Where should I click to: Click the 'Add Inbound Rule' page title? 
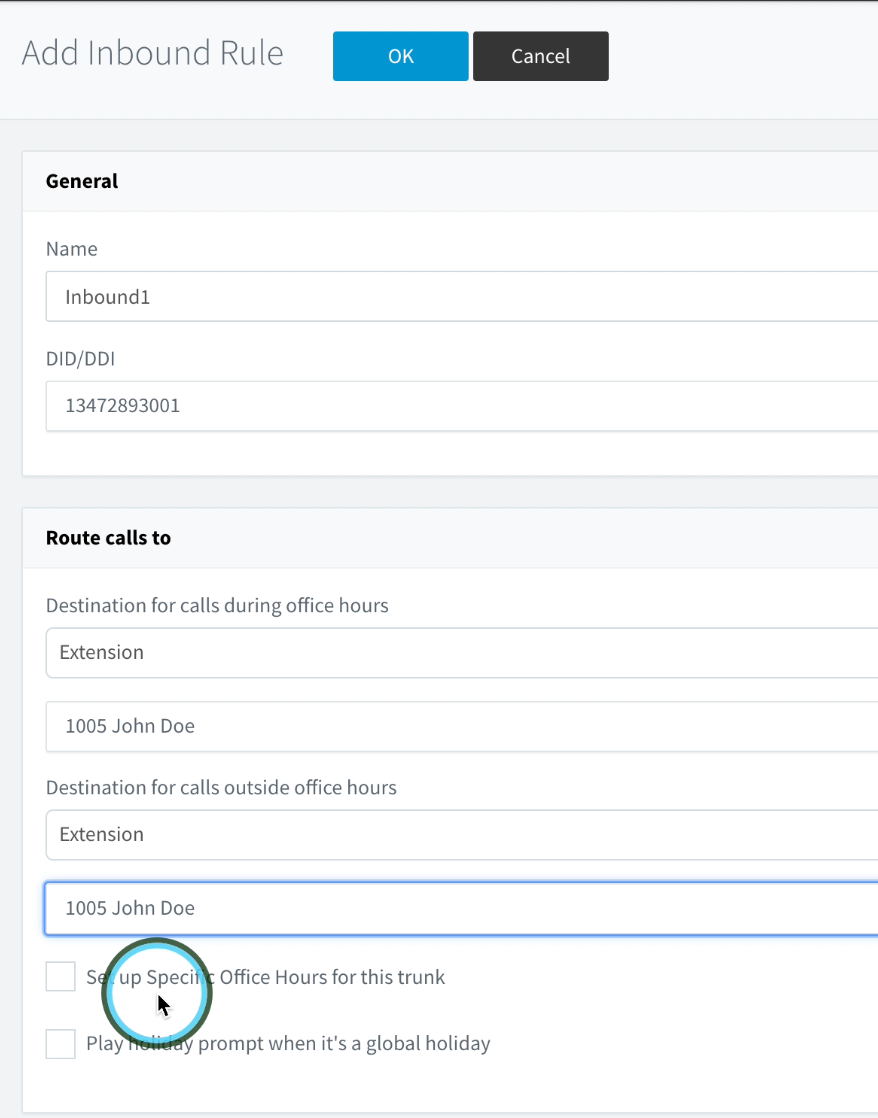[152, 53]
